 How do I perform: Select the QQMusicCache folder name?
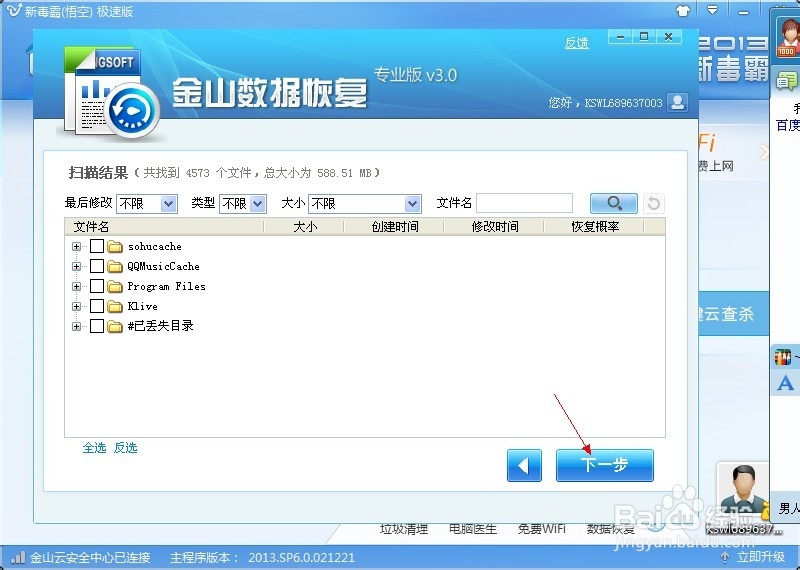tap(163, 266)
